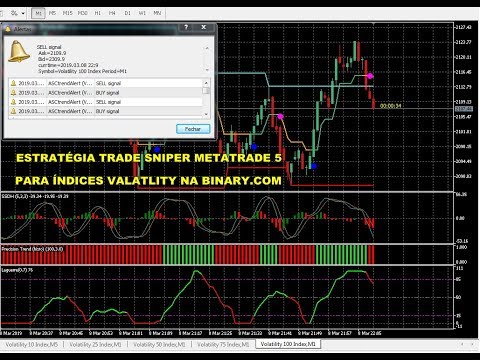Click the 2105.47 price axis label

[463, 117]
